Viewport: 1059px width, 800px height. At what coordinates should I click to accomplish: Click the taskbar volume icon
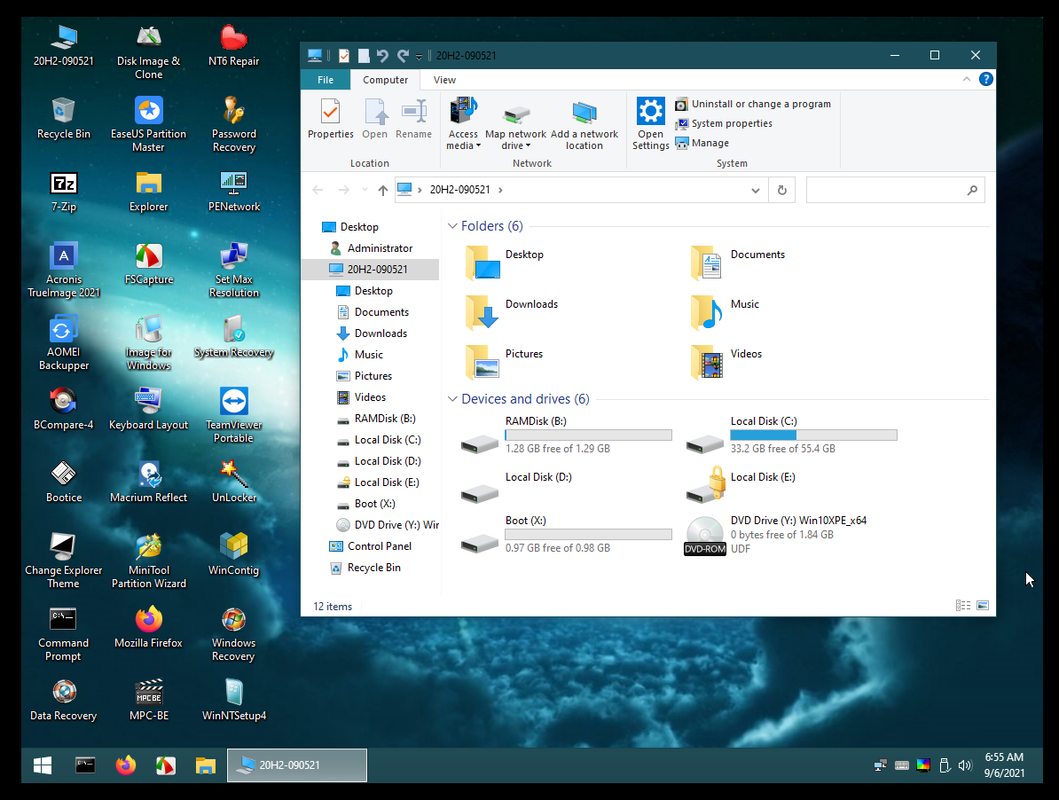(965, 766)
